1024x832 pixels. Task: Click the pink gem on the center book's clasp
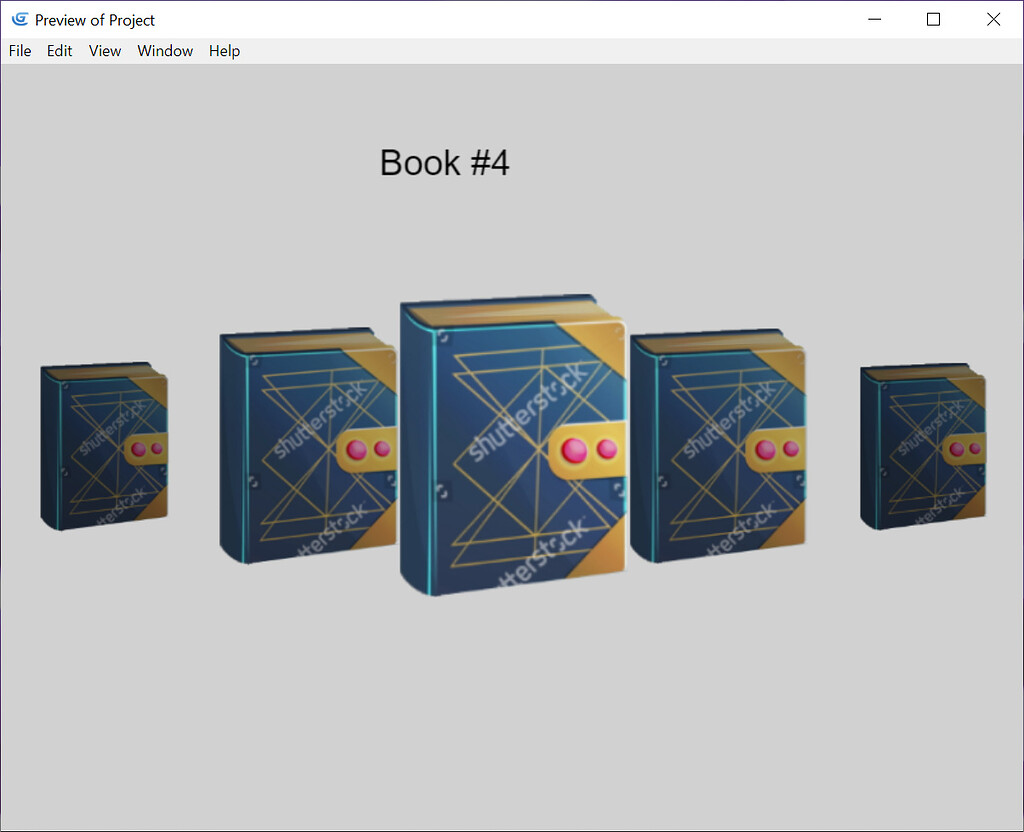(x=575, y=450)
